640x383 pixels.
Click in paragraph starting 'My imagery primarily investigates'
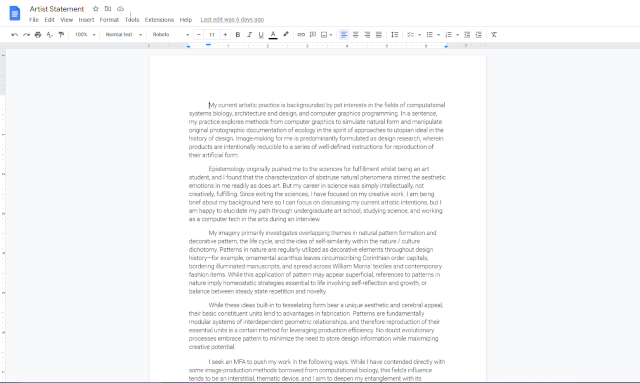pyautogui.click(x=315, y=262)
